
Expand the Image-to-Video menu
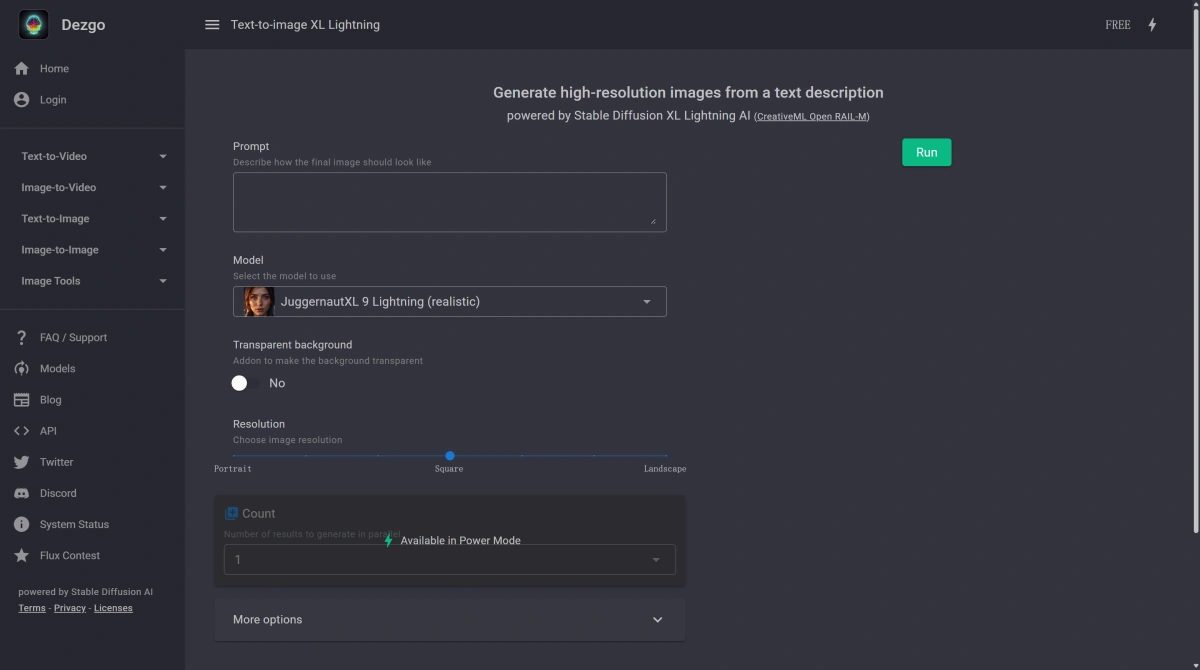92,187
